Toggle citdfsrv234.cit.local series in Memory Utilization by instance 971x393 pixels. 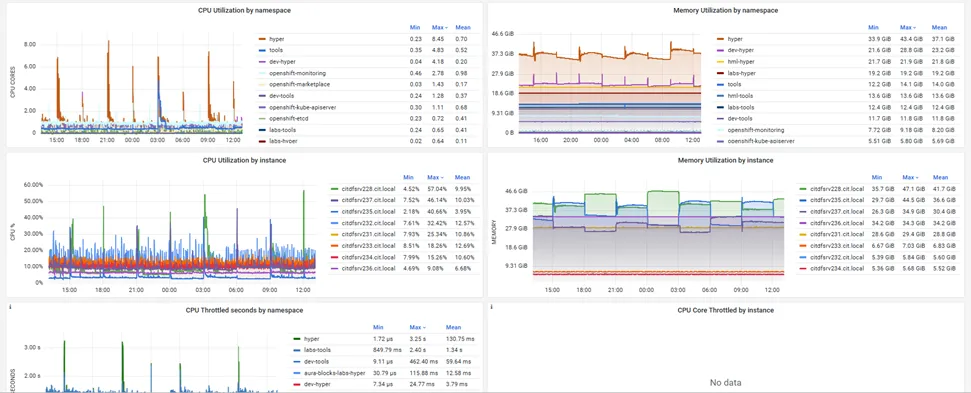point(836,269)
